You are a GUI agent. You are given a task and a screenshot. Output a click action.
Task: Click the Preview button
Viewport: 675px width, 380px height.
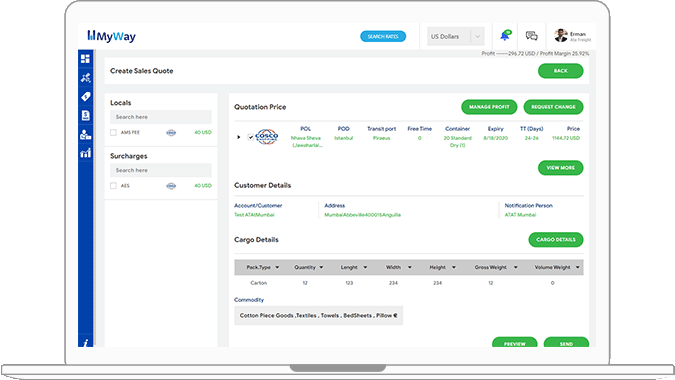[x=514, y=343]
